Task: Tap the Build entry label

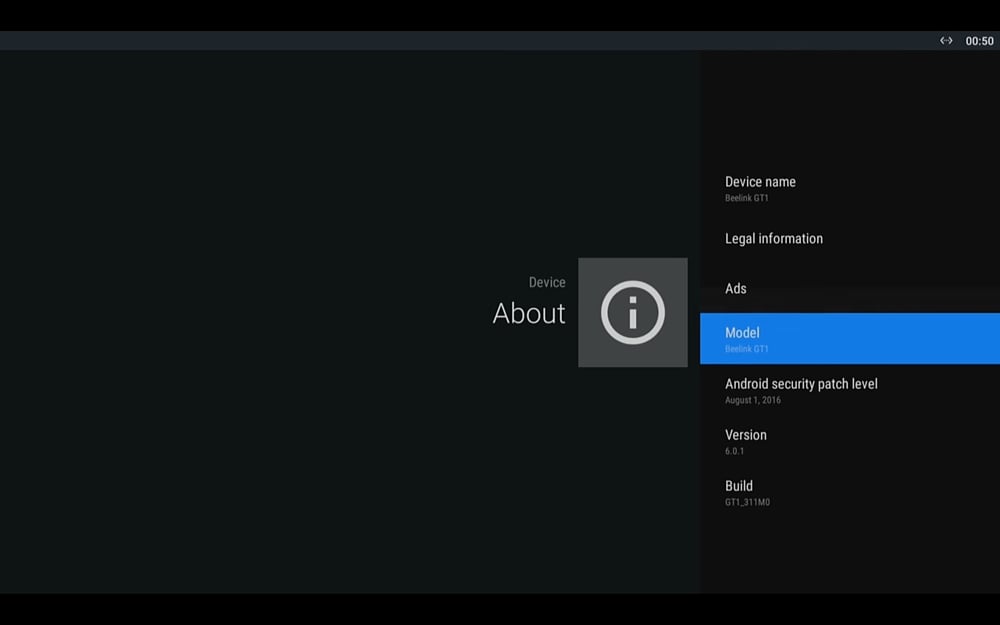Action: 739,486
